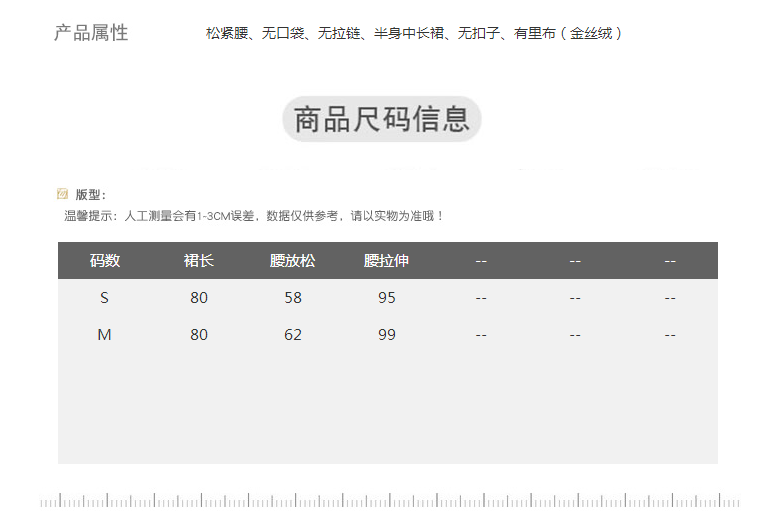Screen dimensions: 781x522
Task: Click skirt length 80 in M row
Action: [199, 335]
